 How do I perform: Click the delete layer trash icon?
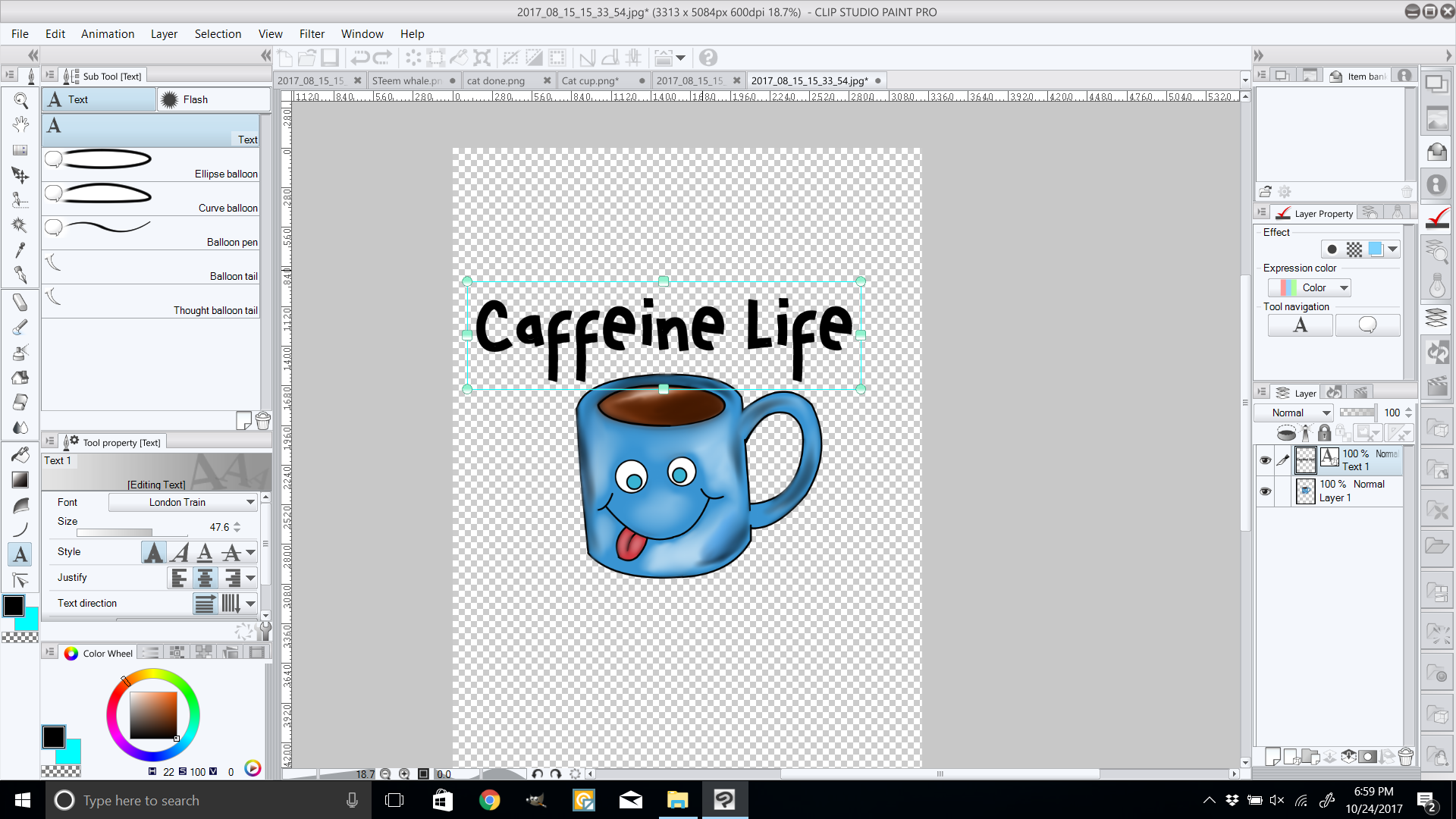coord(1406,756)
